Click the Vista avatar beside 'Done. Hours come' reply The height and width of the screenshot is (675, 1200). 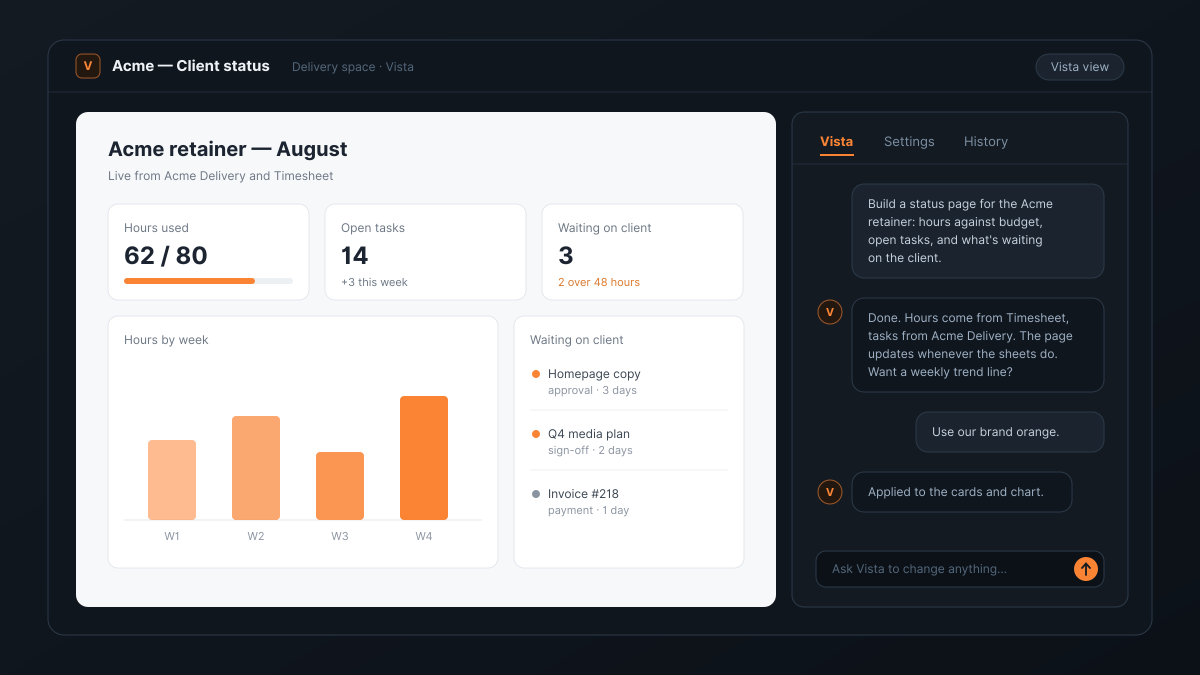pyautogui.click(x=830, y=312)
